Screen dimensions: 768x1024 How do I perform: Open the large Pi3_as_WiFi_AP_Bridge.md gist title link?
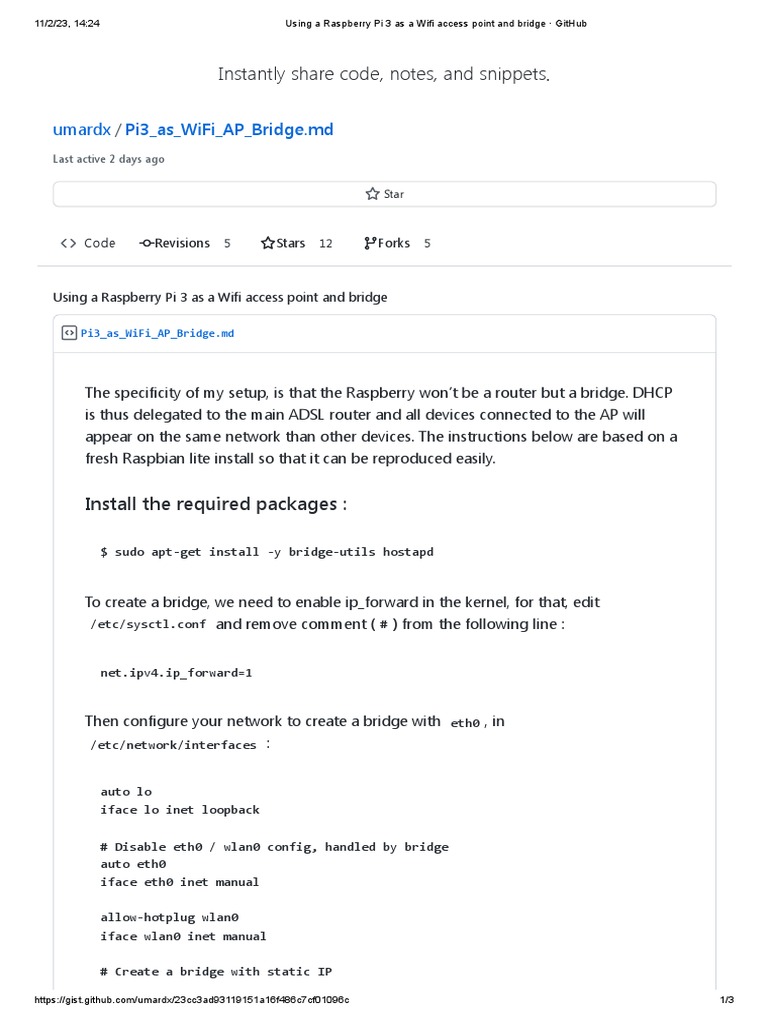pyautogui.click(x=229, y=130)
